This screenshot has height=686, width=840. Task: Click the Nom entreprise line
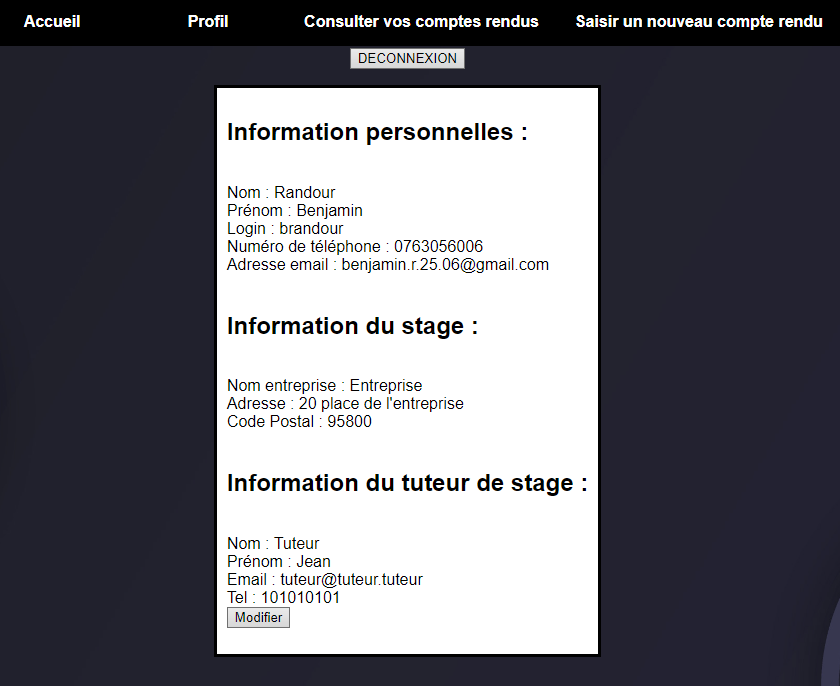324,386
